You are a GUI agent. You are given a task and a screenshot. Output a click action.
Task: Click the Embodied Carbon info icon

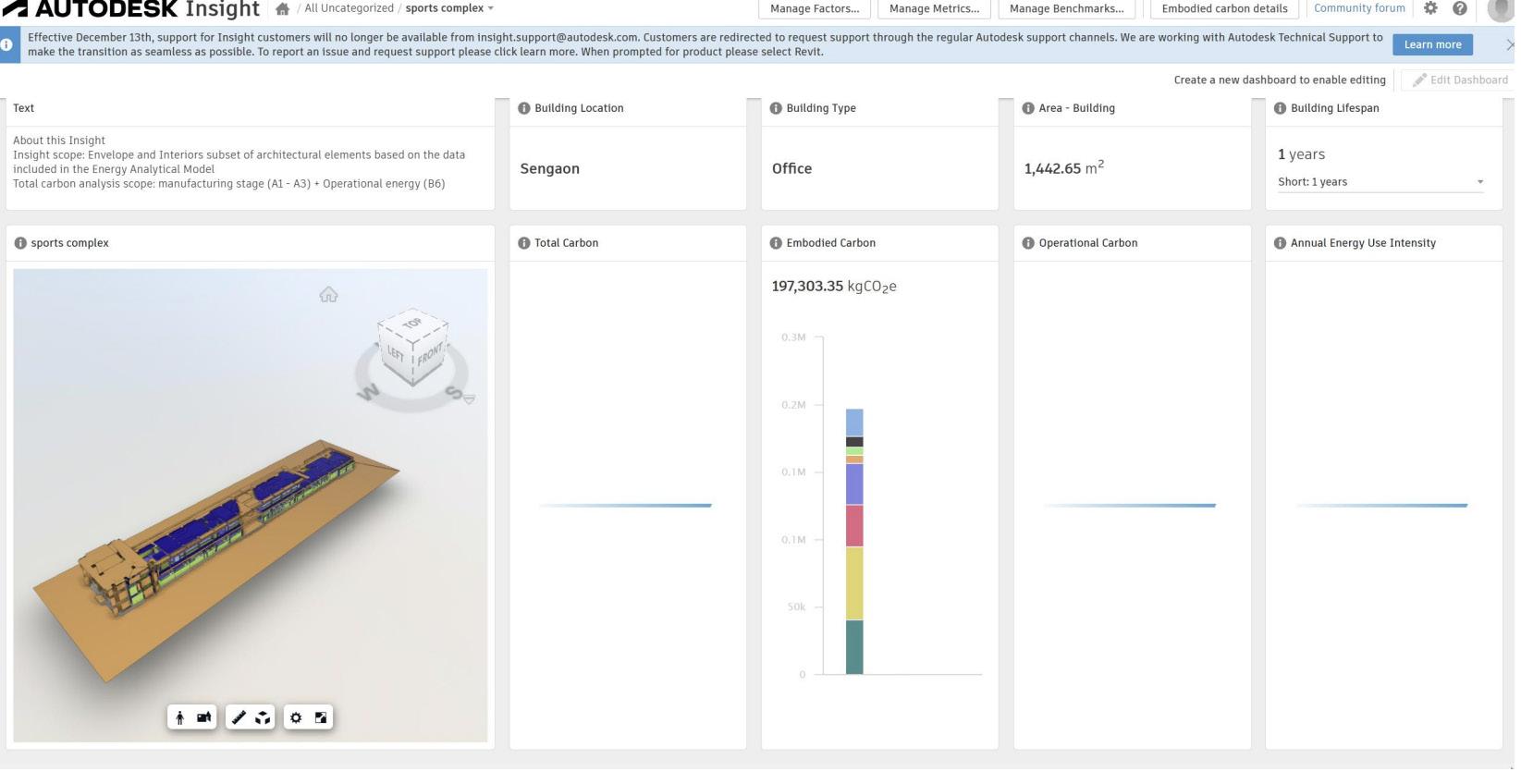coord(776,243)
